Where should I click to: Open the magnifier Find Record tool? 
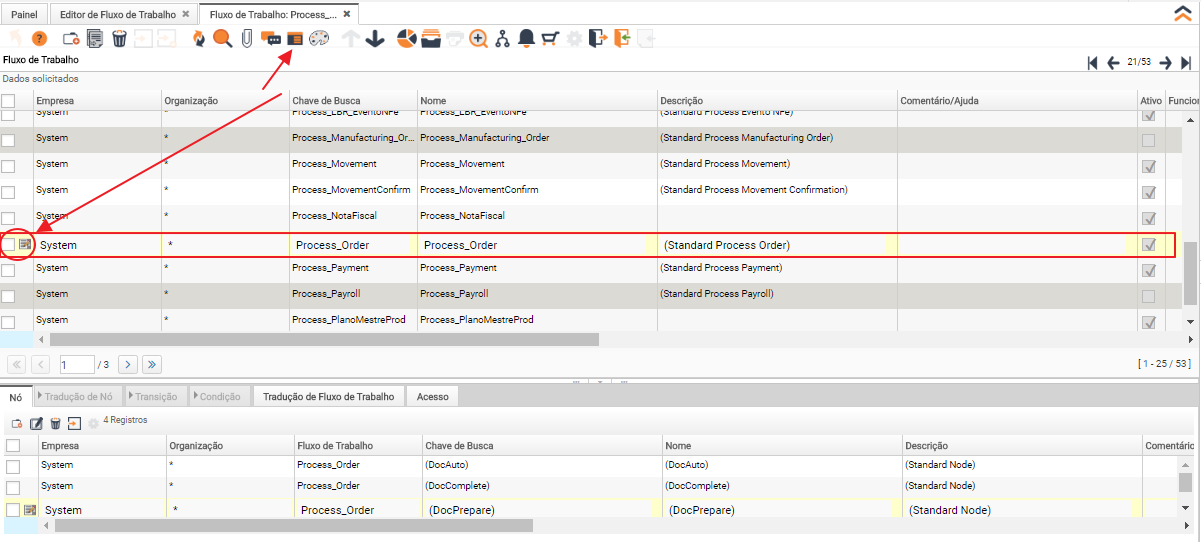(x=222, y=39)
